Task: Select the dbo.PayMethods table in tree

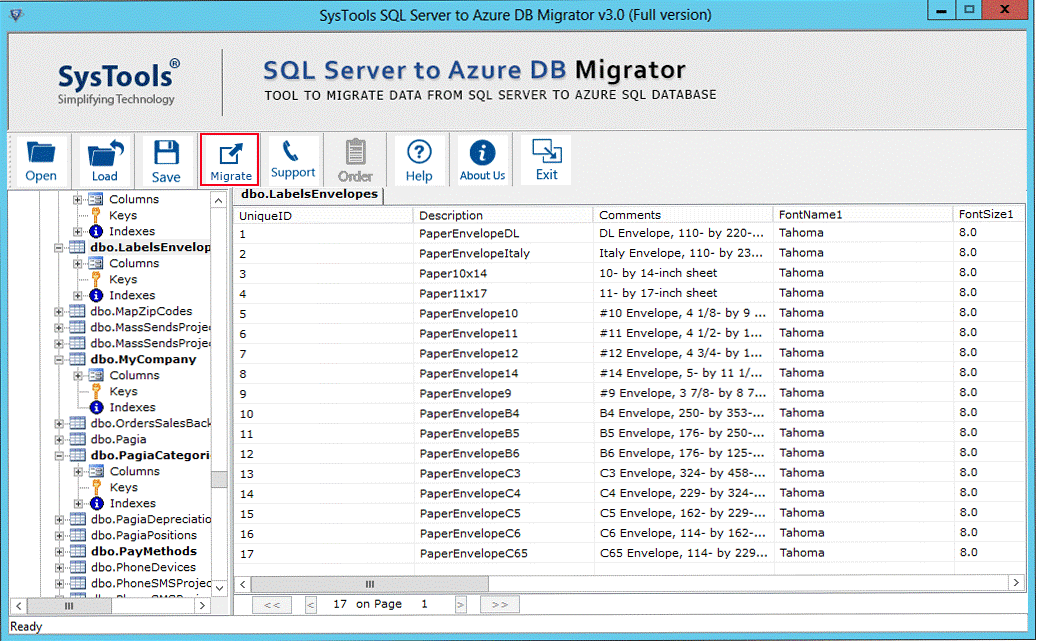Action: [143, 551]
